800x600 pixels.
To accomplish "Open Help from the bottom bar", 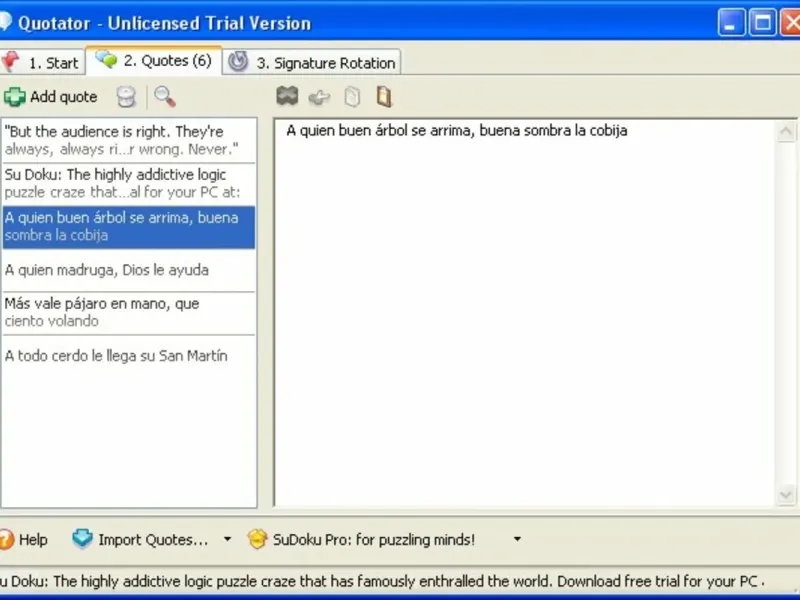I will 24,539.
